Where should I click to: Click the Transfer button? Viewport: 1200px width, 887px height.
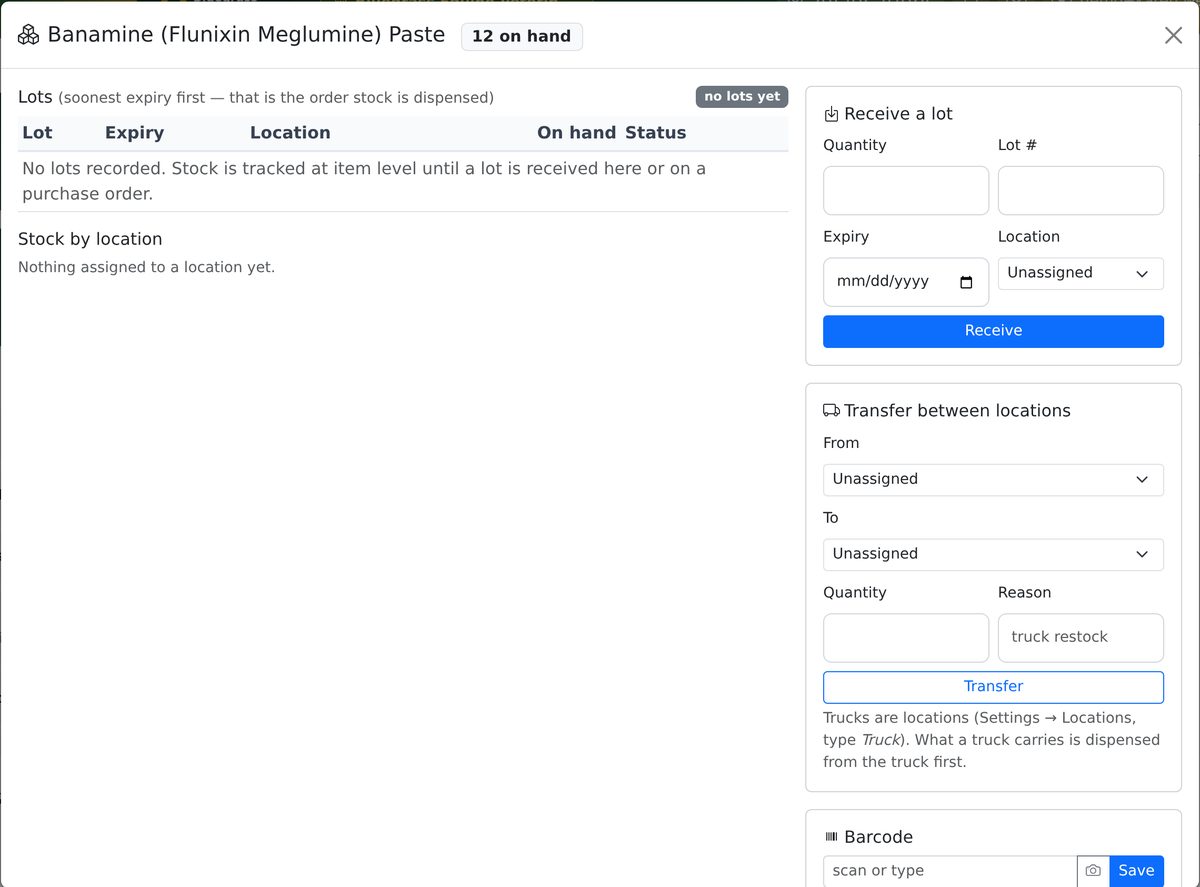pos(993,687)
